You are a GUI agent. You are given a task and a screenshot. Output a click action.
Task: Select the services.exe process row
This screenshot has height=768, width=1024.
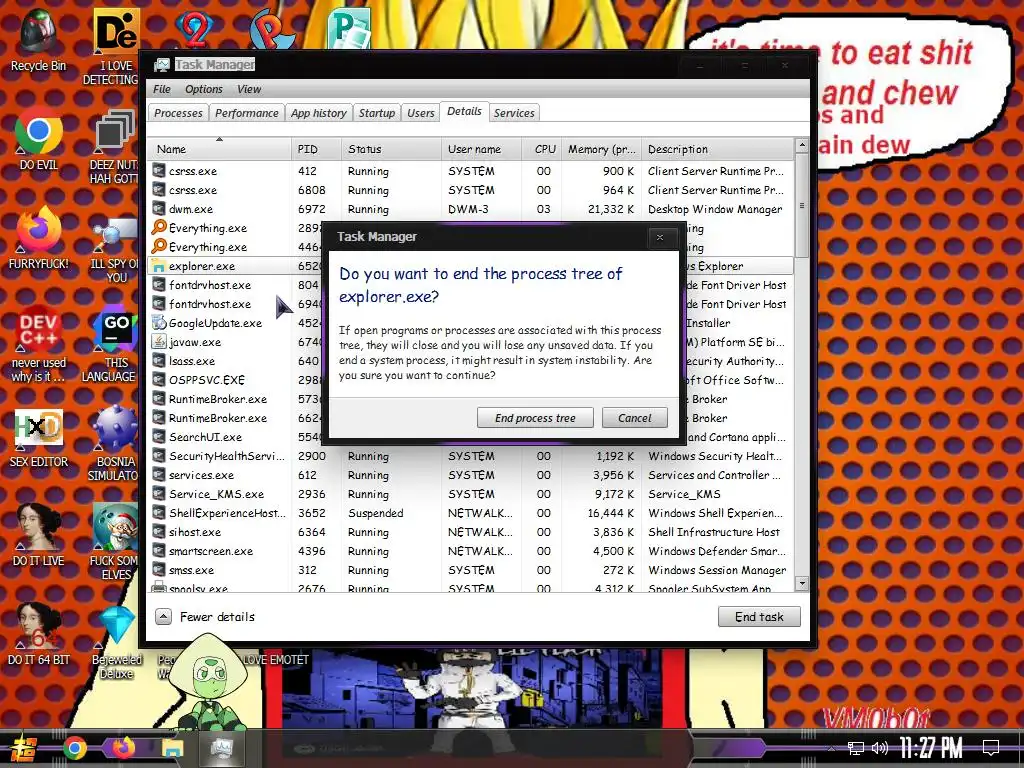pyautogui.click(x=470, y=475)
